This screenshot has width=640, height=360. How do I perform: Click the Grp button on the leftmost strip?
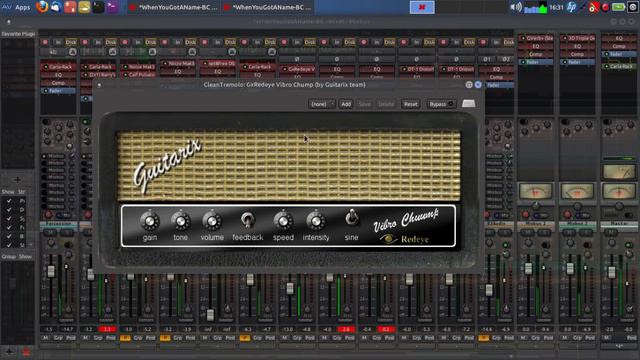[58, 338]
